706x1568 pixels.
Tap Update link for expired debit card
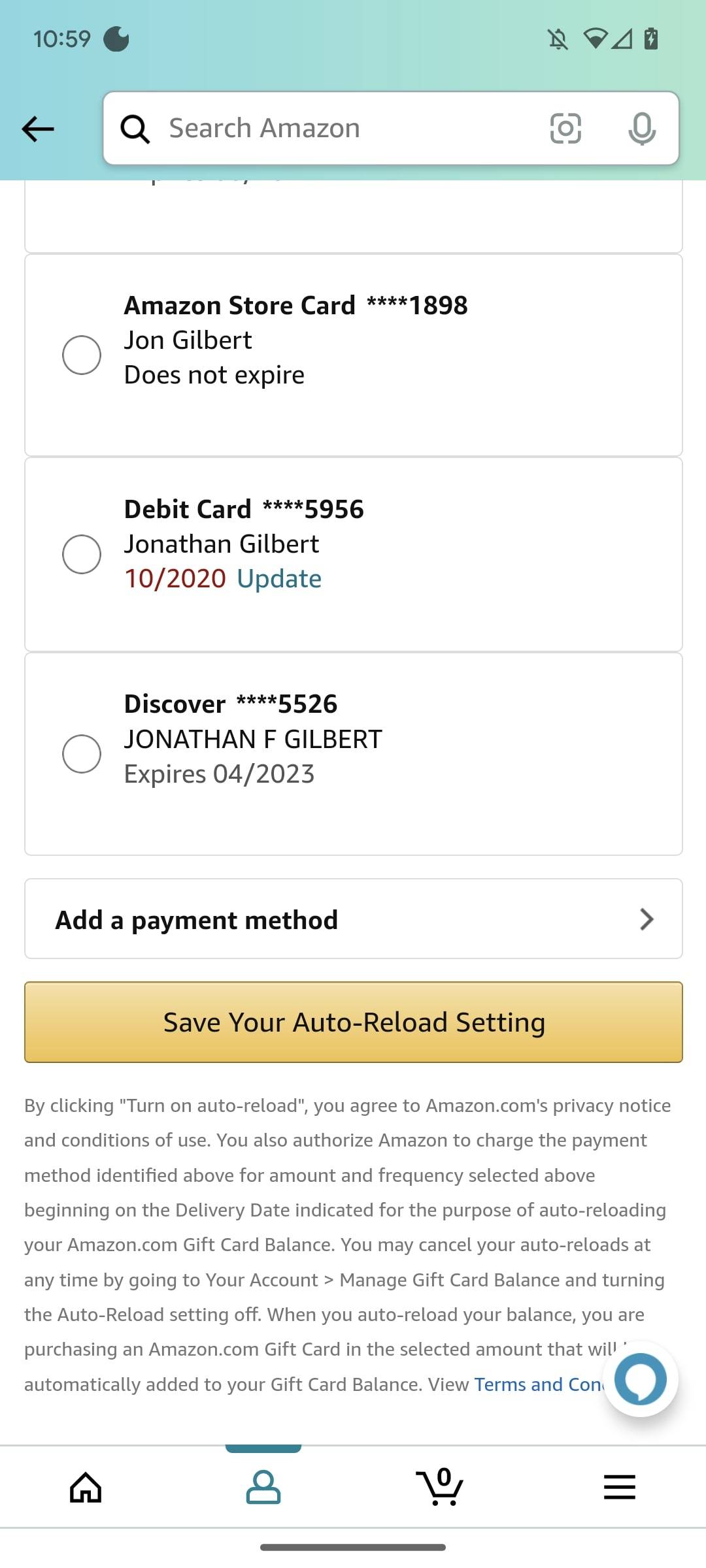click(279, 579)
